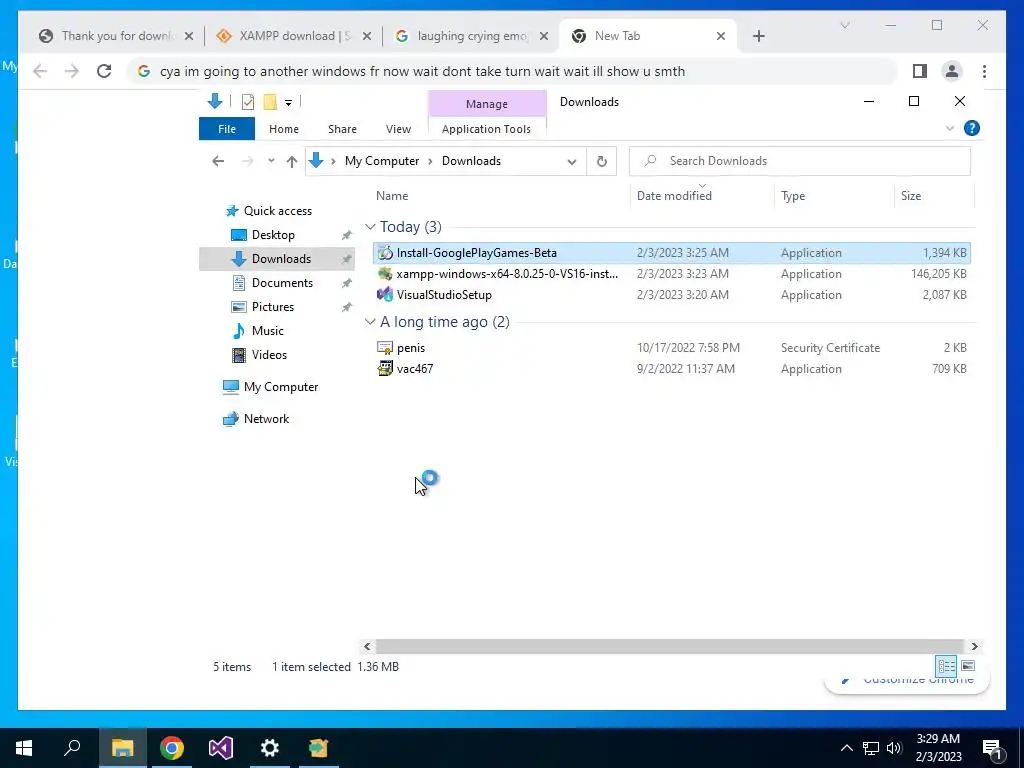Switch to the laughing crying emoji tab
1024x768 pixels.
[472, 36]
